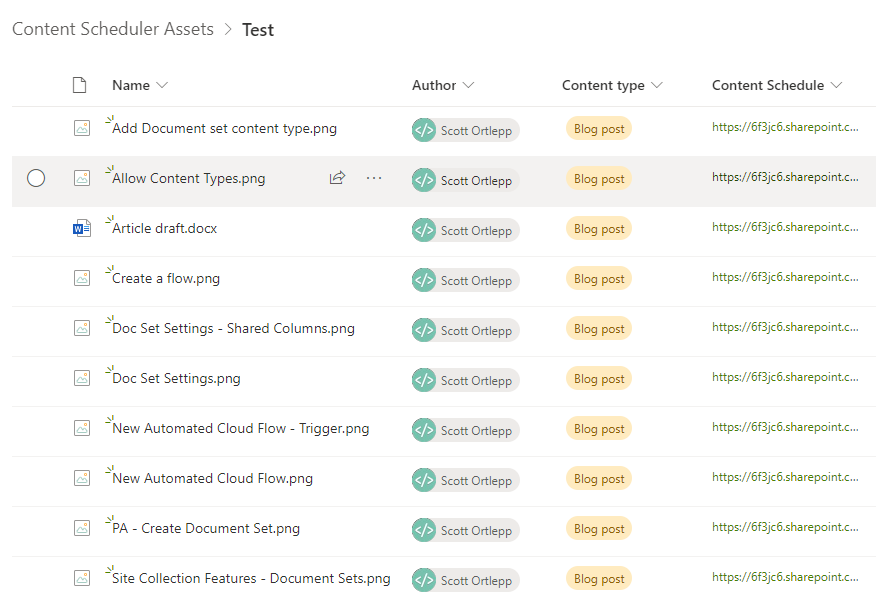The height and width of the screenshot is (605, 876).
Task: Click author avatar in Site Collection Features row
Action: (424, 580)
